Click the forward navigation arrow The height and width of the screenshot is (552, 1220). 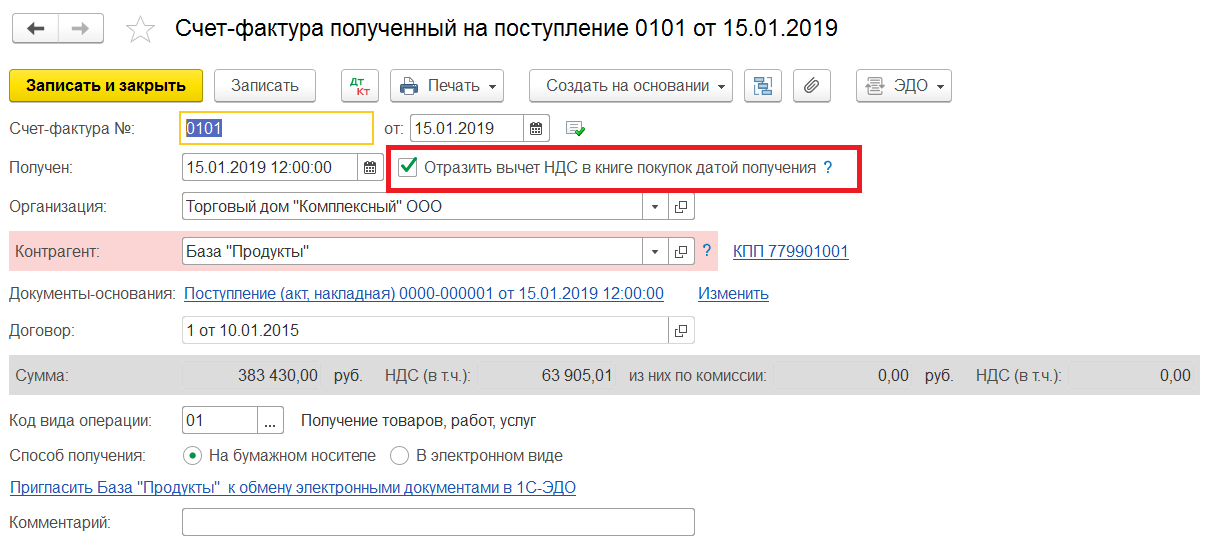[81, 28]
